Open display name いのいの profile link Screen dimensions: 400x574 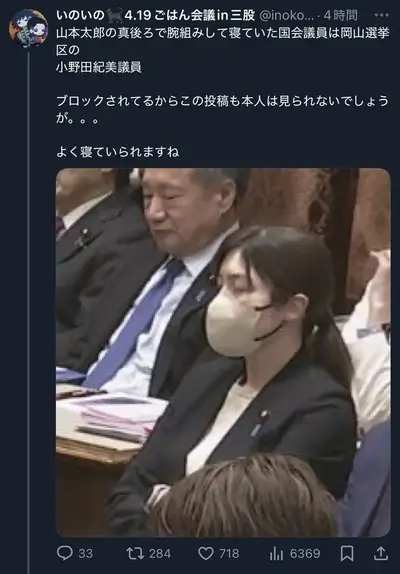point(80,15)
